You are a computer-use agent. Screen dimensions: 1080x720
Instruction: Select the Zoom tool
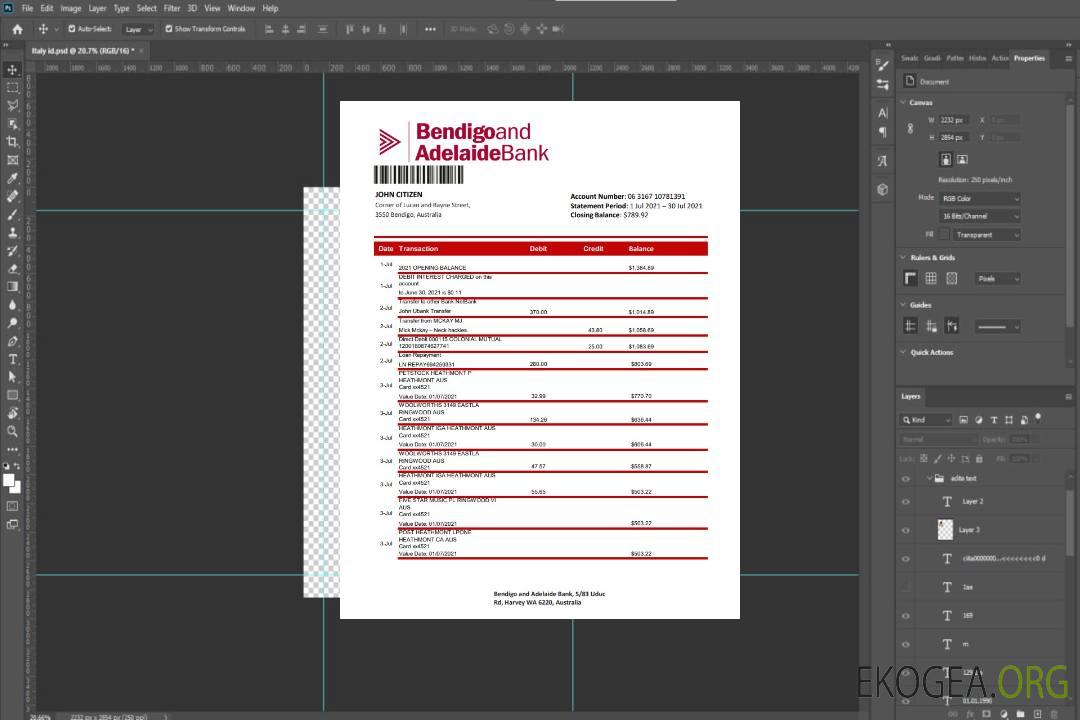[x=12, y=431]
